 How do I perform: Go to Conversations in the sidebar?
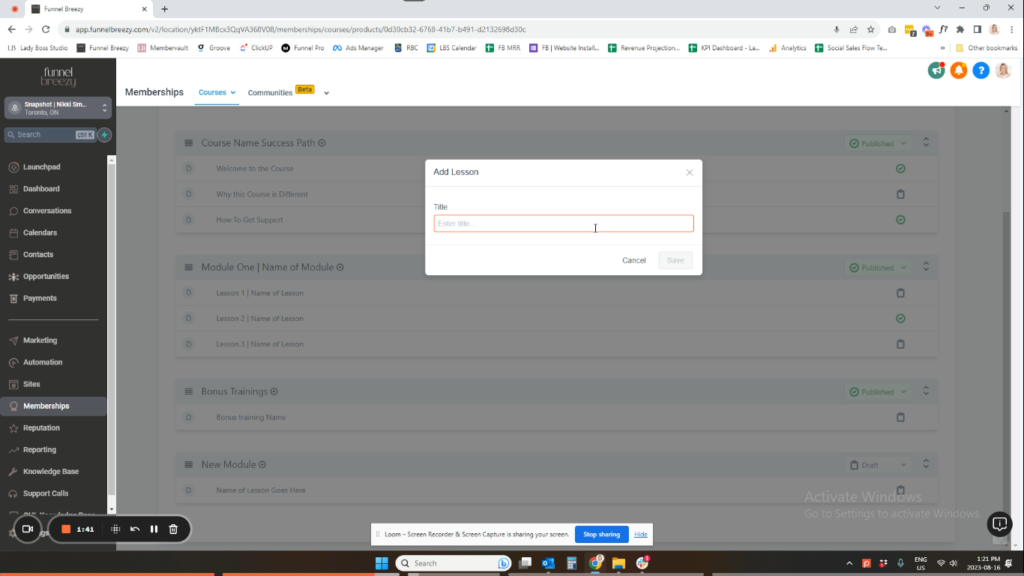tap(47, 211)
